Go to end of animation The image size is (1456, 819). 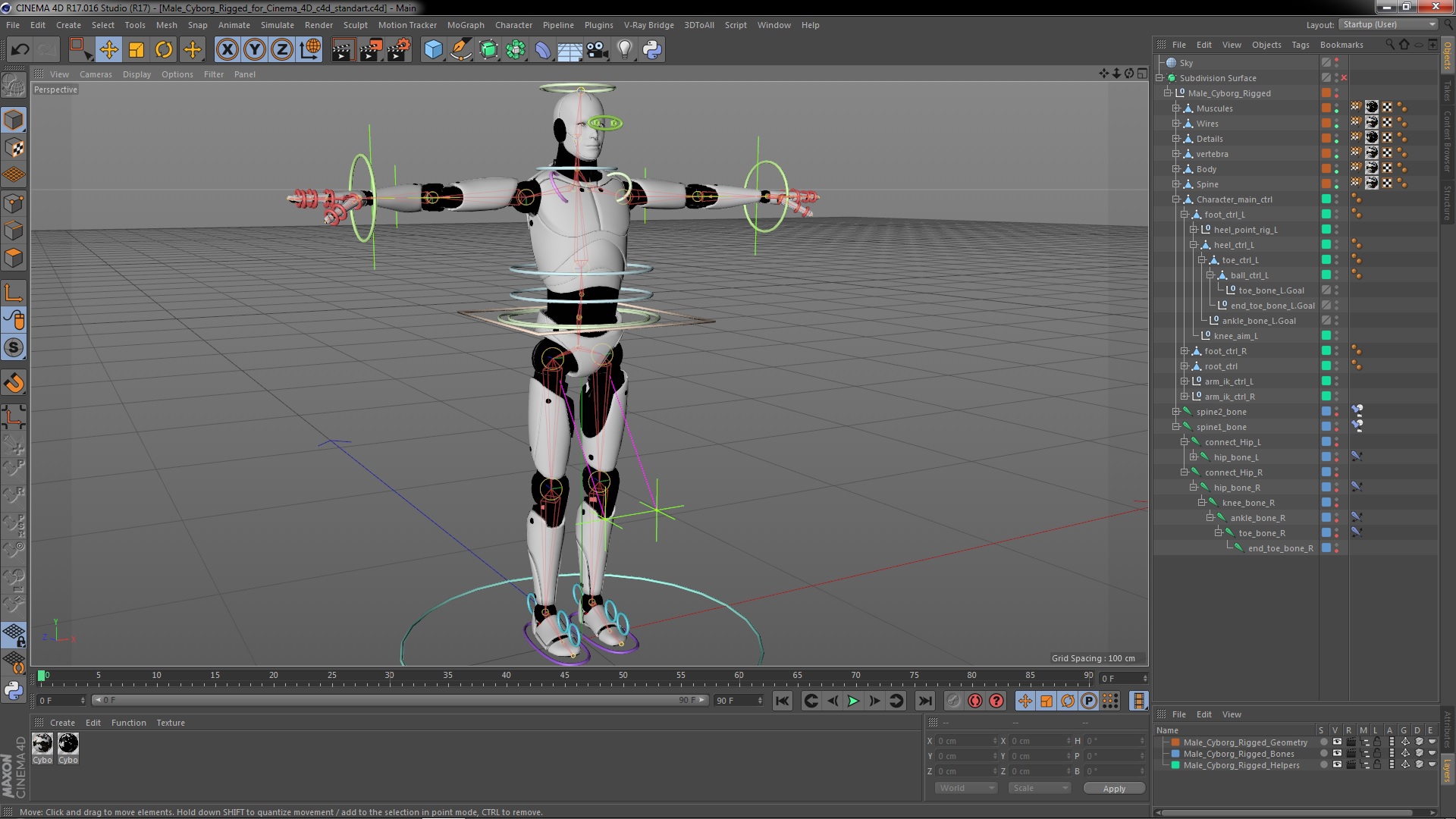(x=925, y=701)
